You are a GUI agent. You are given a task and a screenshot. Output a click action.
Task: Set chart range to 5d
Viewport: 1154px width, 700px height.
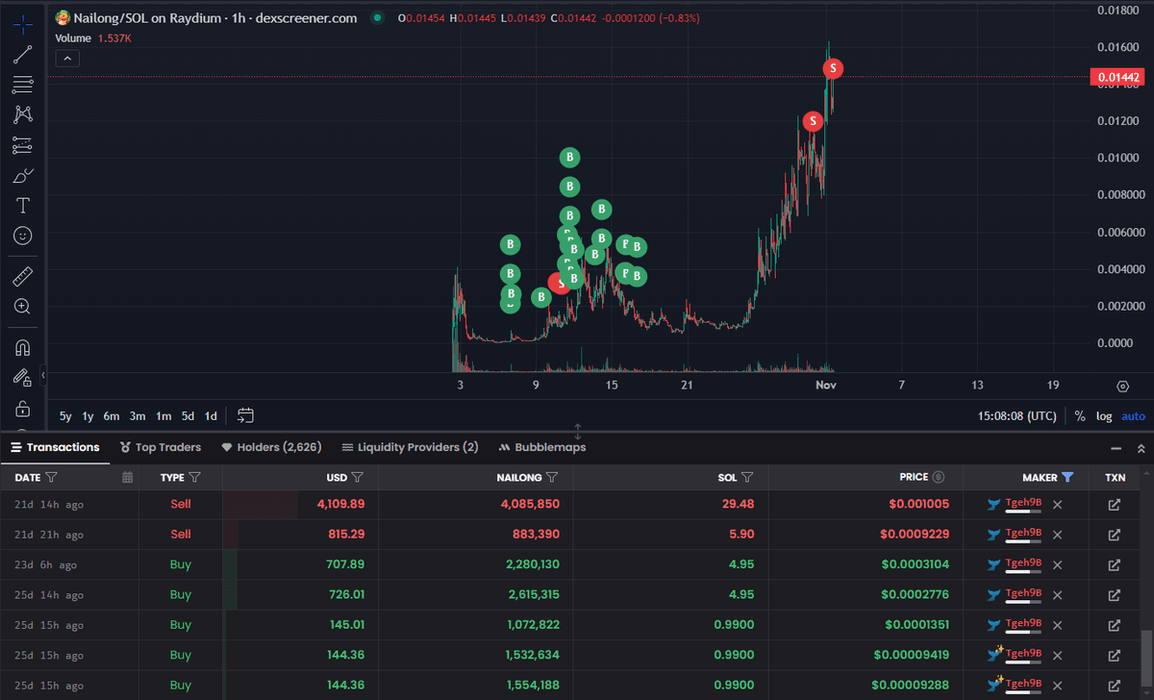pyautogui.click(x=188, y=416)
